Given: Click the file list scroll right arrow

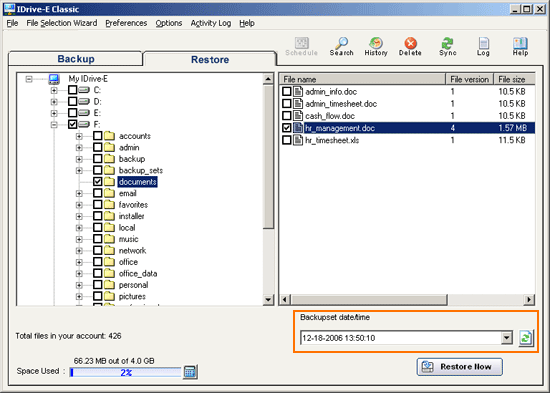Looking at the screenshot, I should coord(529,300).
